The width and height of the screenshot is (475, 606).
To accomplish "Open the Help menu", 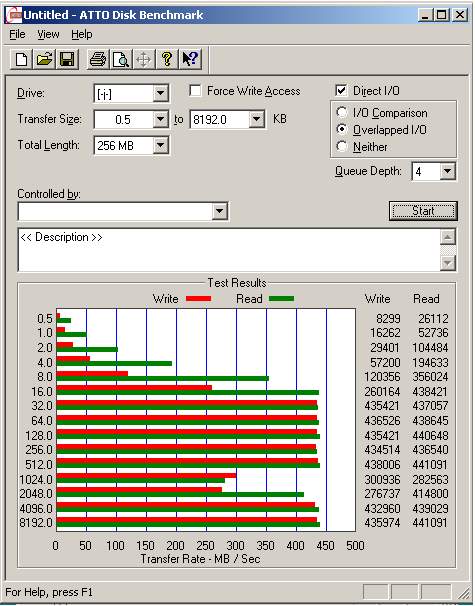I will coord(82,34).
